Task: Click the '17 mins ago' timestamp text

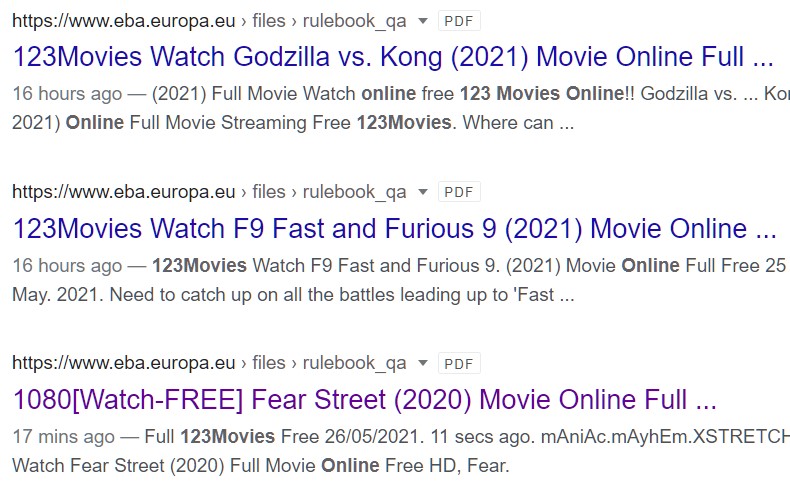Action: coord(63,436)
